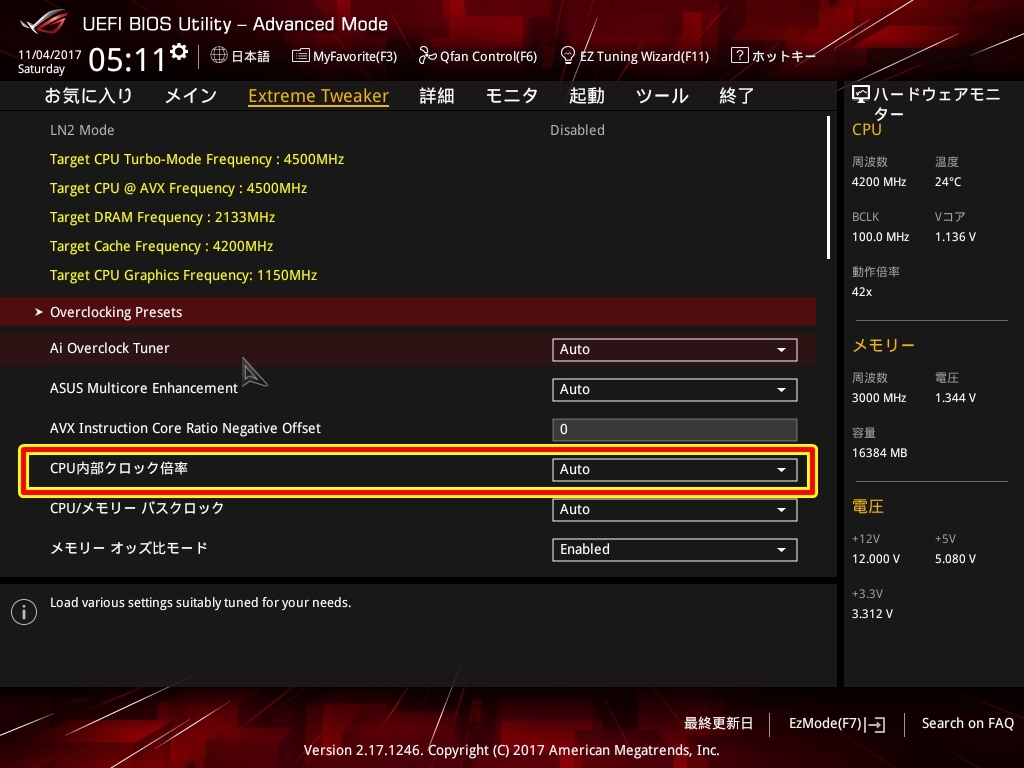Click the +12V 12.000 V reading

(x=876, y=559)
